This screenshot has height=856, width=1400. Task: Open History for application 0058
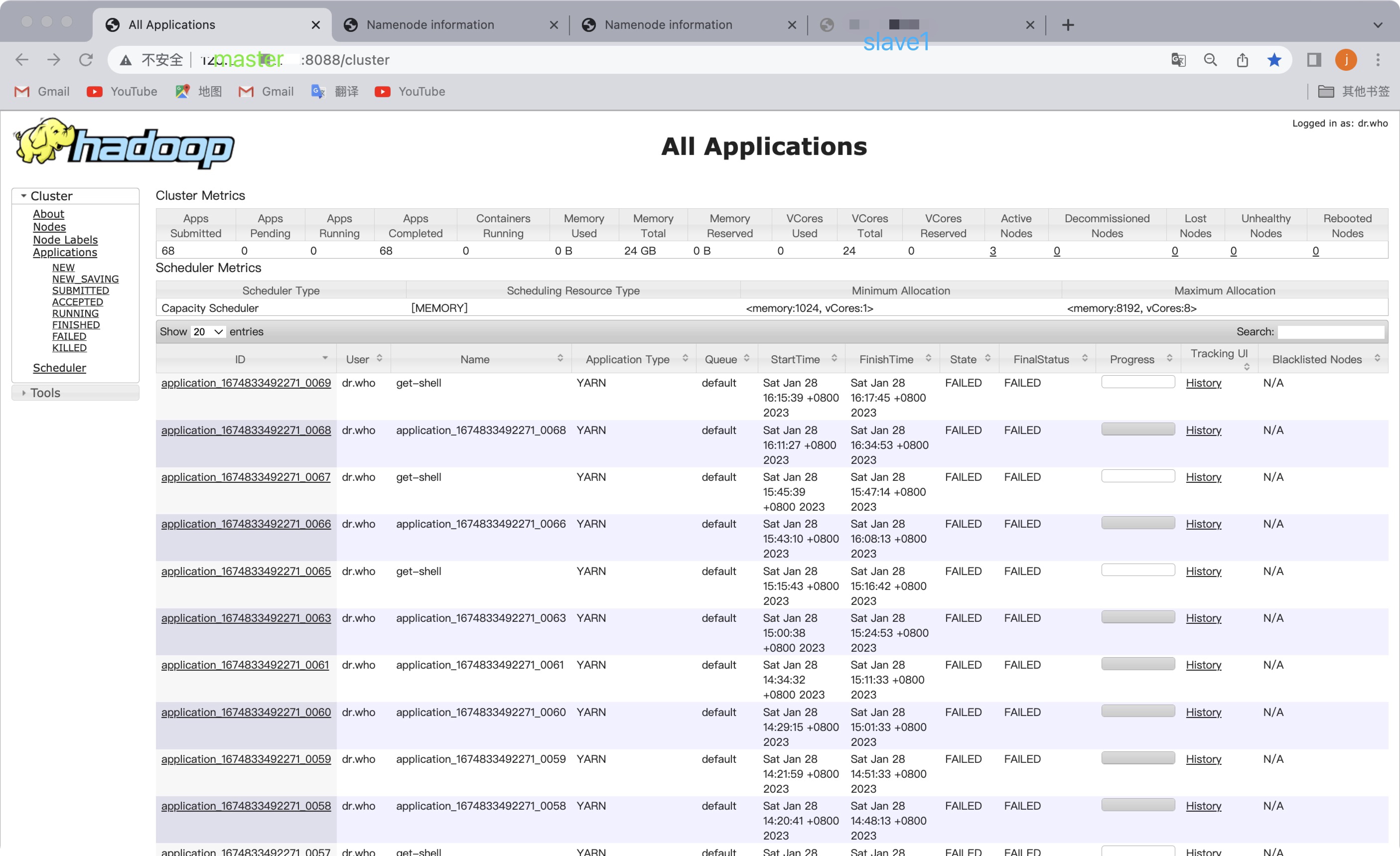point(1203,806)
